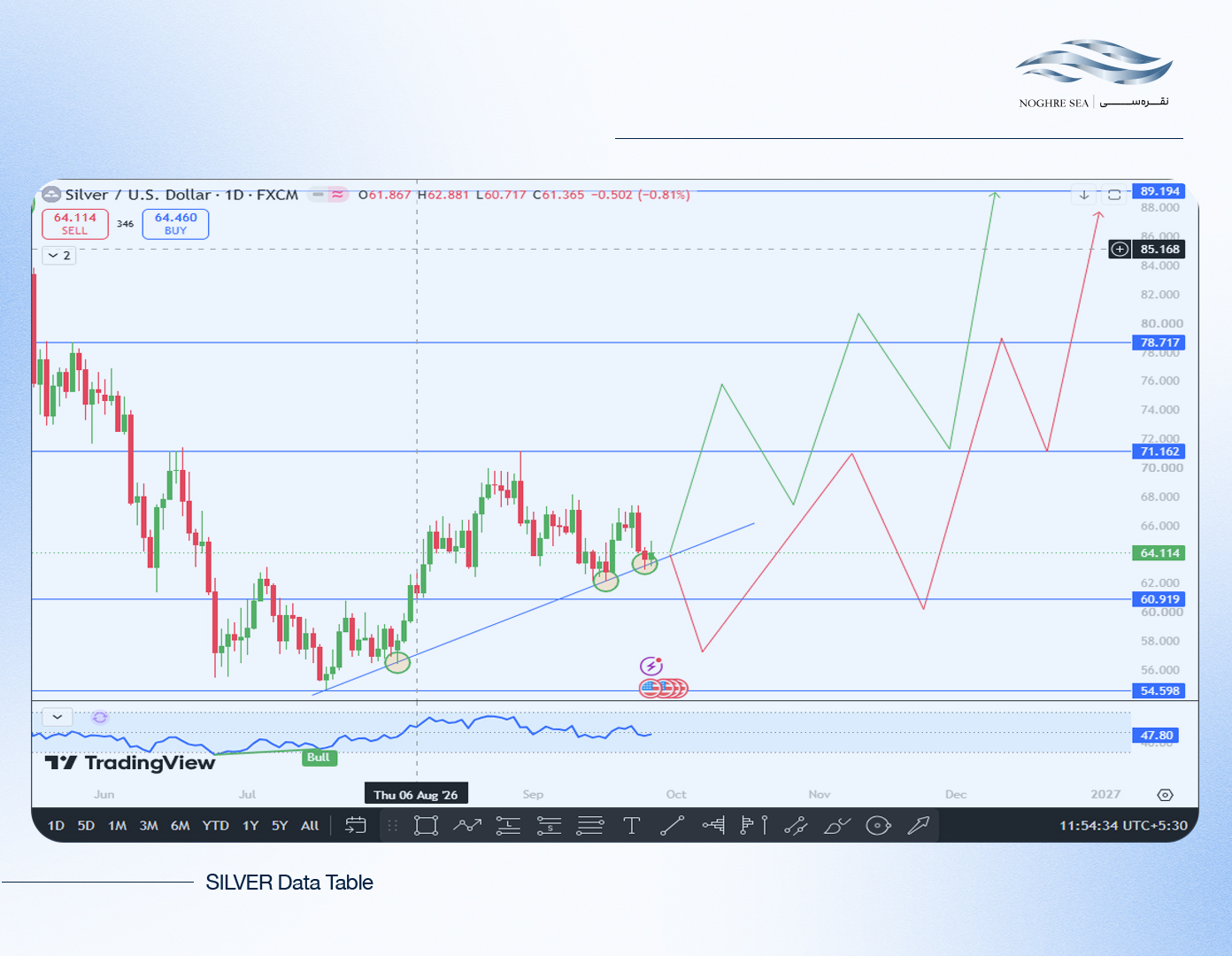Click the 64.460 BUY button

tap(176, 224)
